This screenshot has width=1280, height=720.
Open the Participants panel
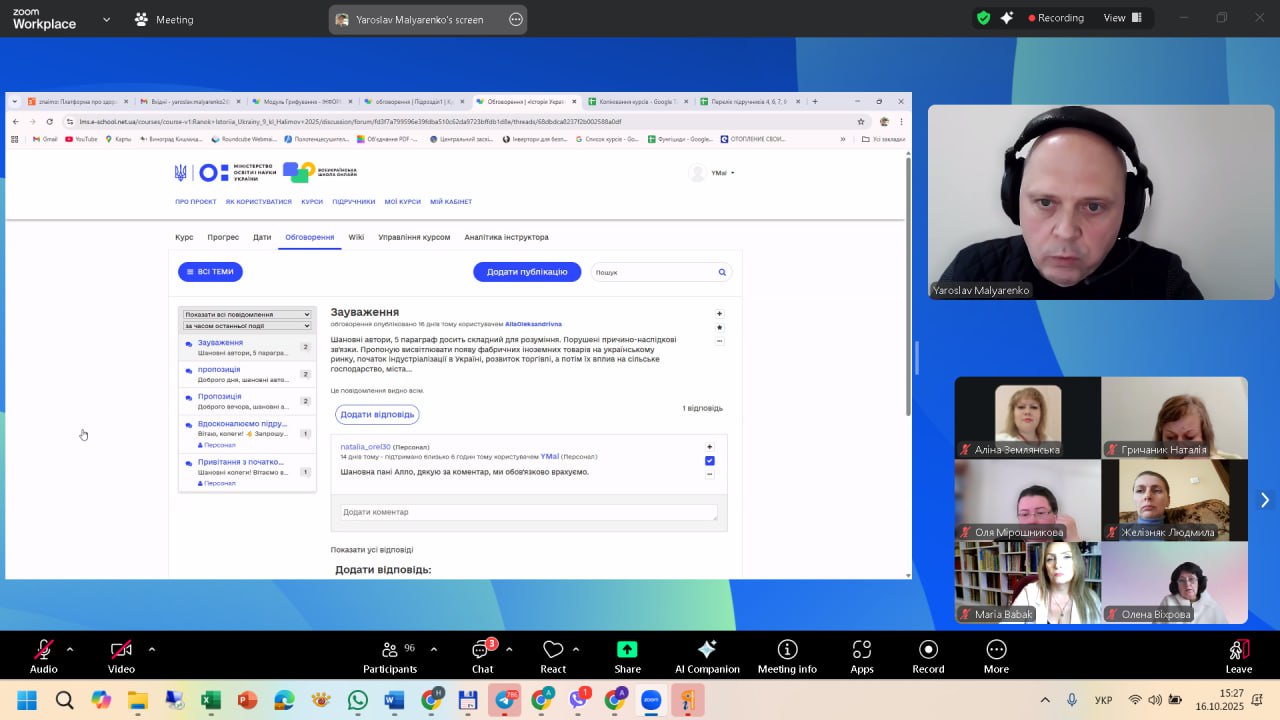[389, 655]
